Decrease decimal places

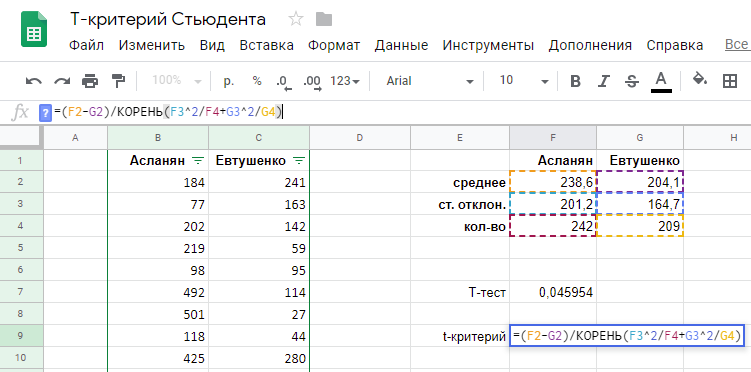[284, 82]
